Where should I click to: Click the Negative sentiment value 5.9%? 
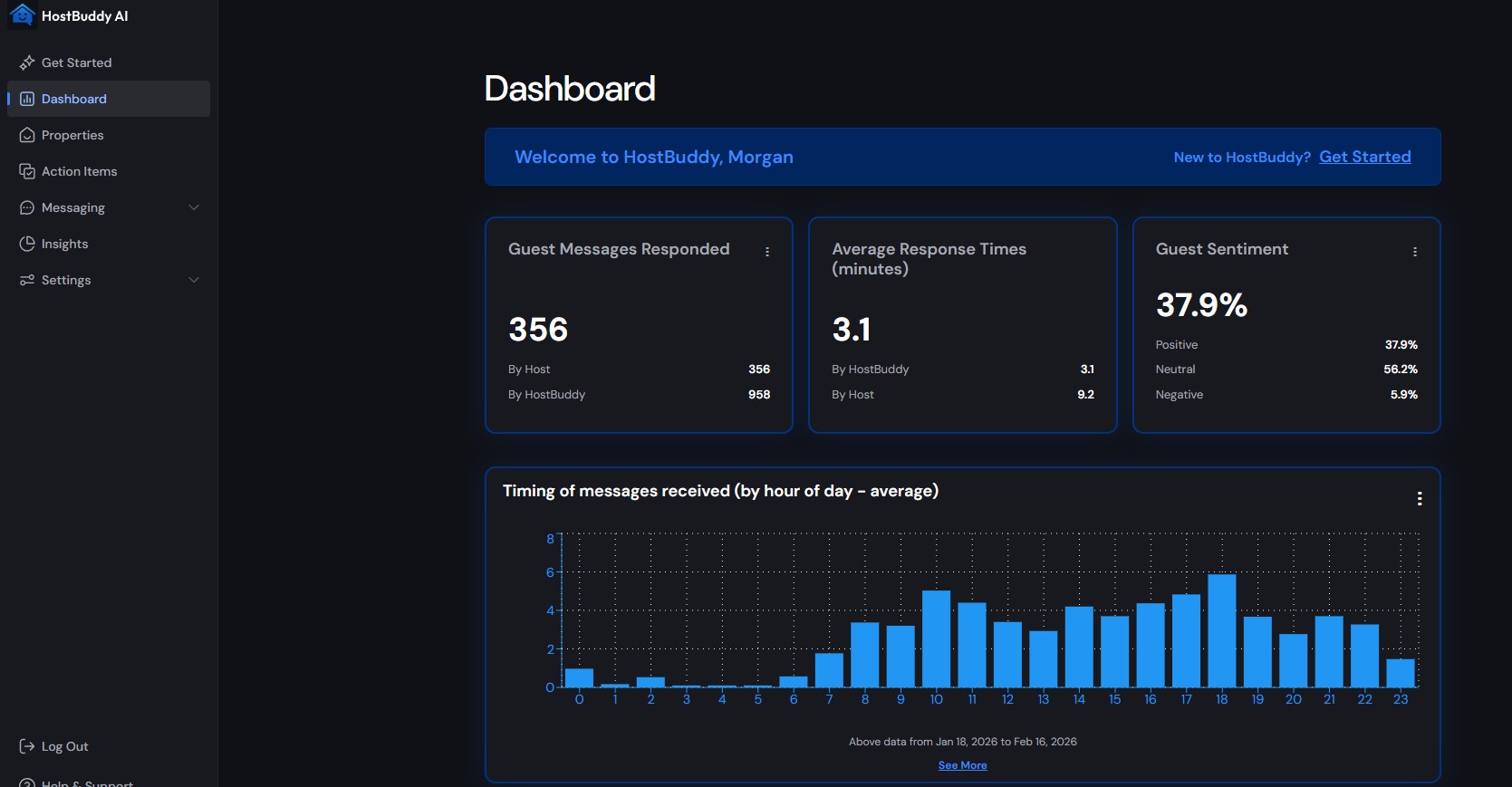click(x=1404, y=395)
